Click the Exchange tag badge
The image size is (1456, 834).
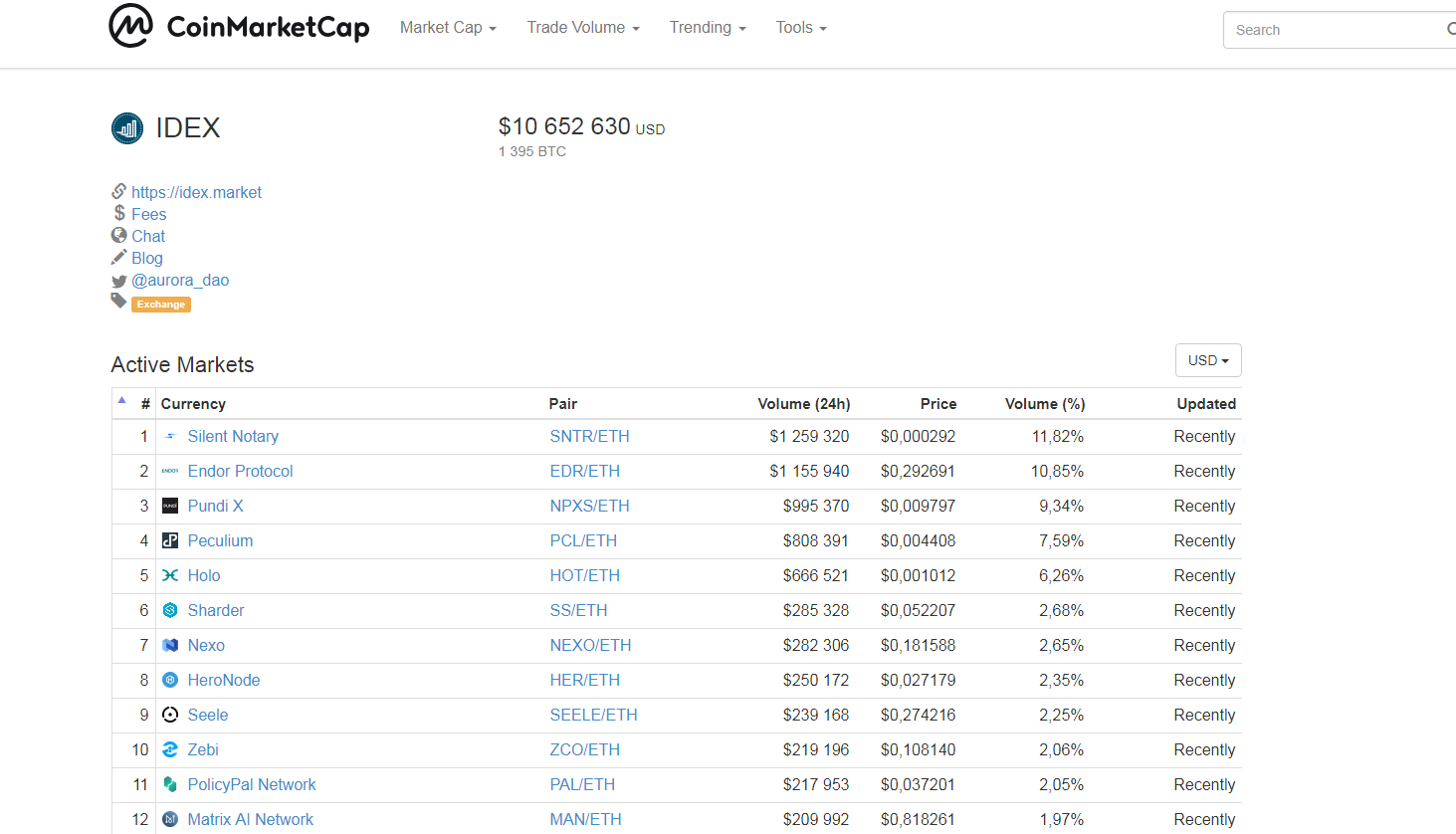[x=161, y=305]
